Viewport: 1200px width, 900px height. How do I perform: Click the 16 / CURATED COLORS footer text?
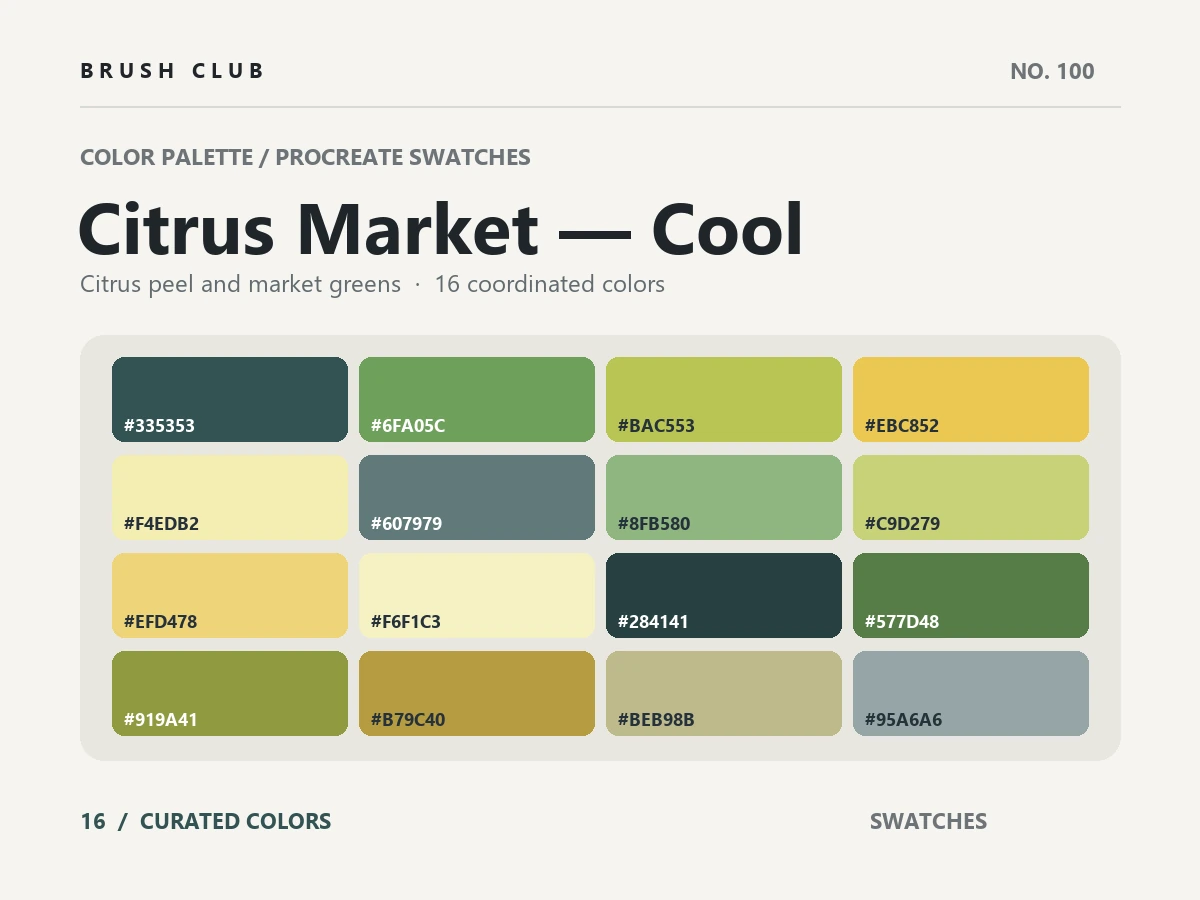[x=206, y=821]
